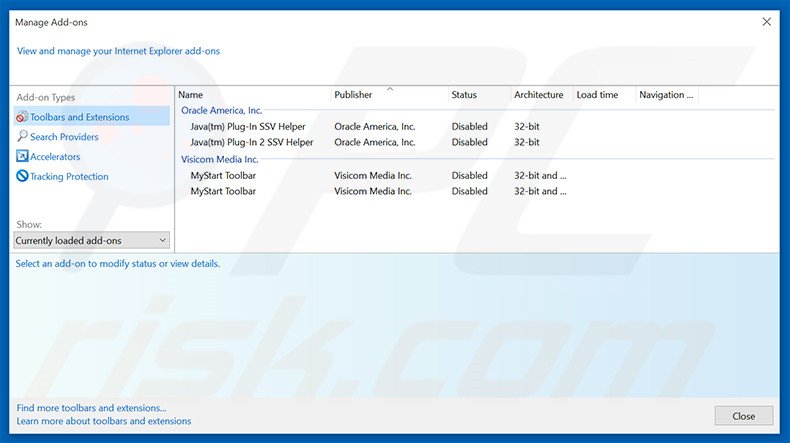Image resolution: width=790 pixels, height=443 pixels.
Task: Open Learn more about toolbars and extensions
Action: [x=104, y=421]
